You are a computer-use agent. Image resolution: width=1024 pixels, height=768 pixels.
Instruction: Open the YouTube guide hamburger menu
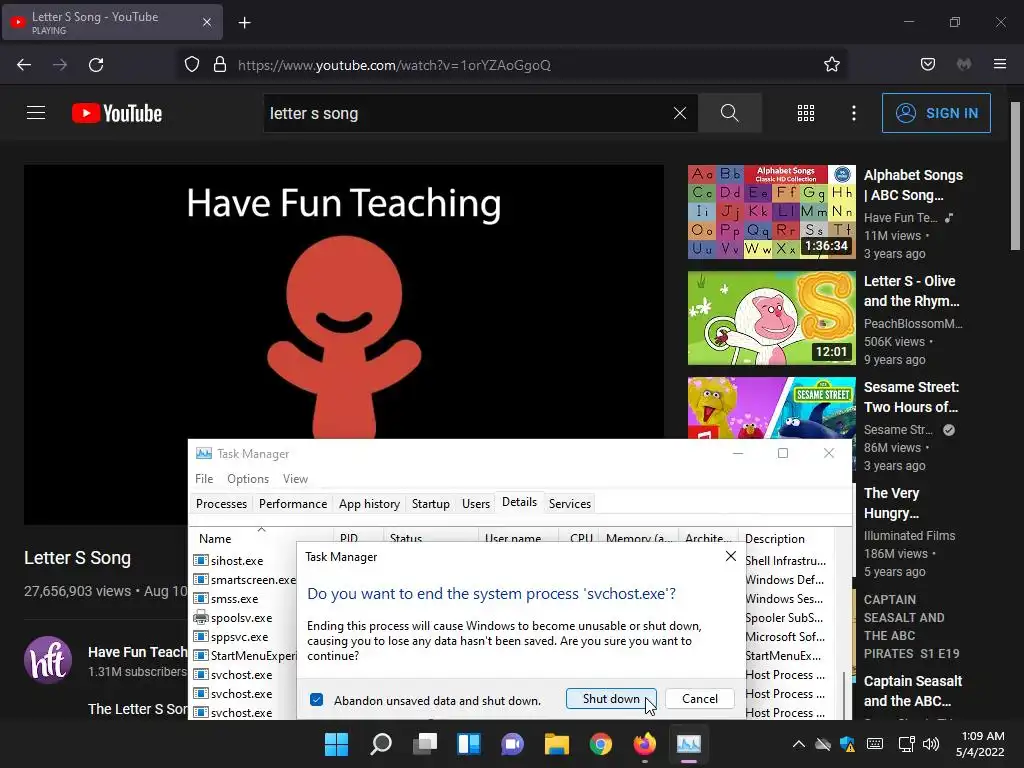tap(36, 113)
